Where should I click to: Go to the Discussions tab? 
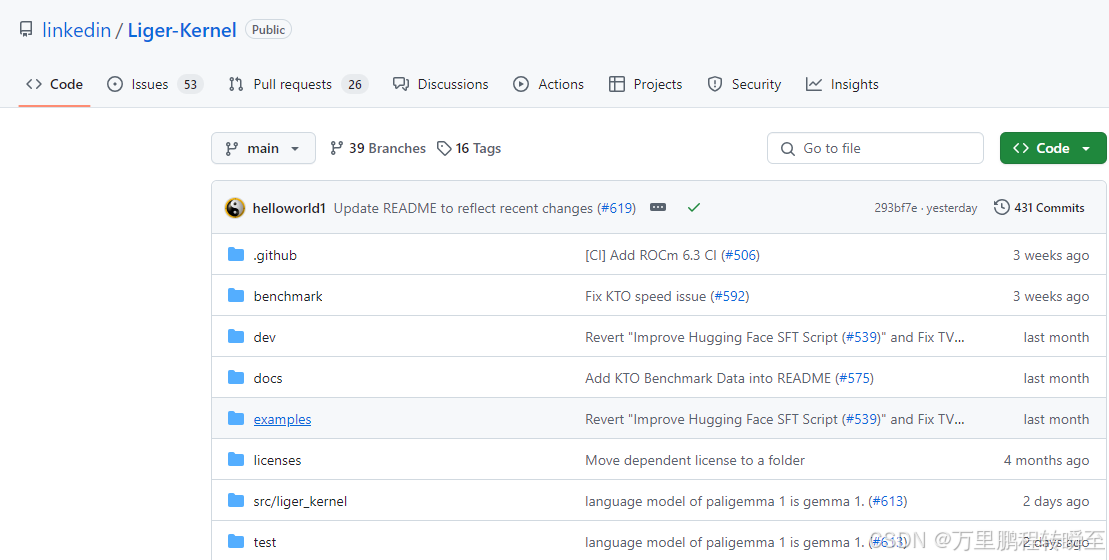click(441, 84)
